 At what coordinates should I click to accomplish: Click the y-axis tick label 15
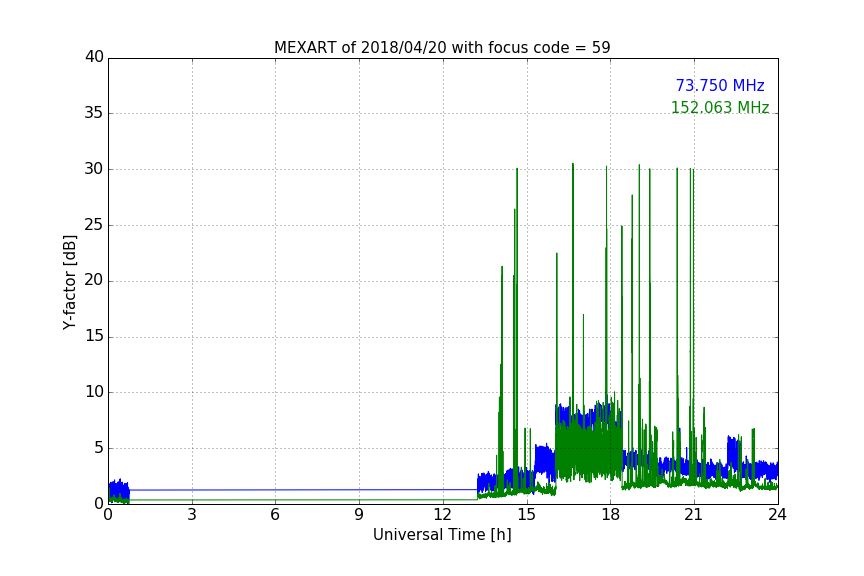coord(94,336)
